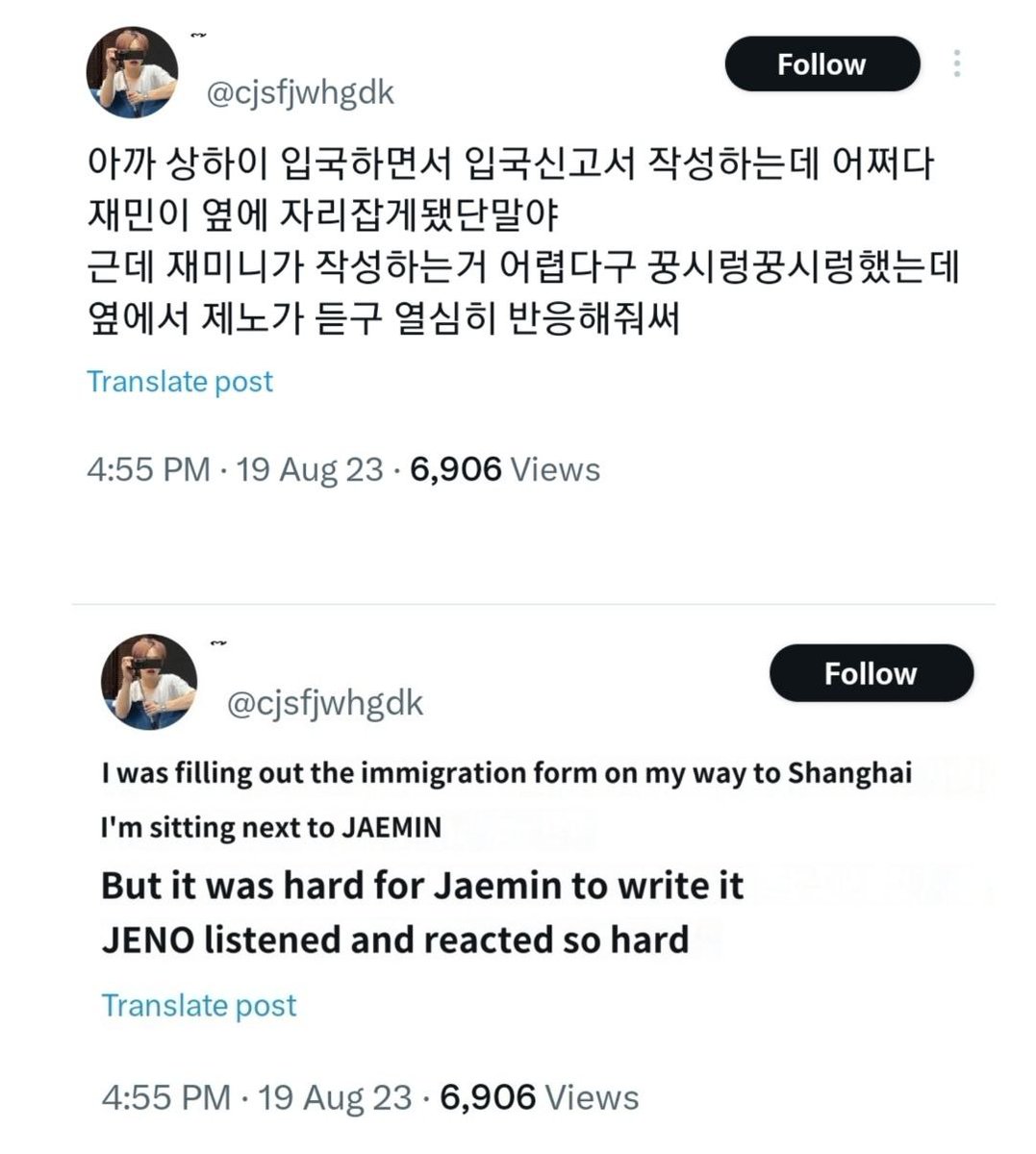1036x1154 pixels.
Task: Click "JENO listened and reacted so hard" text
Action: [x=395, y=940]
